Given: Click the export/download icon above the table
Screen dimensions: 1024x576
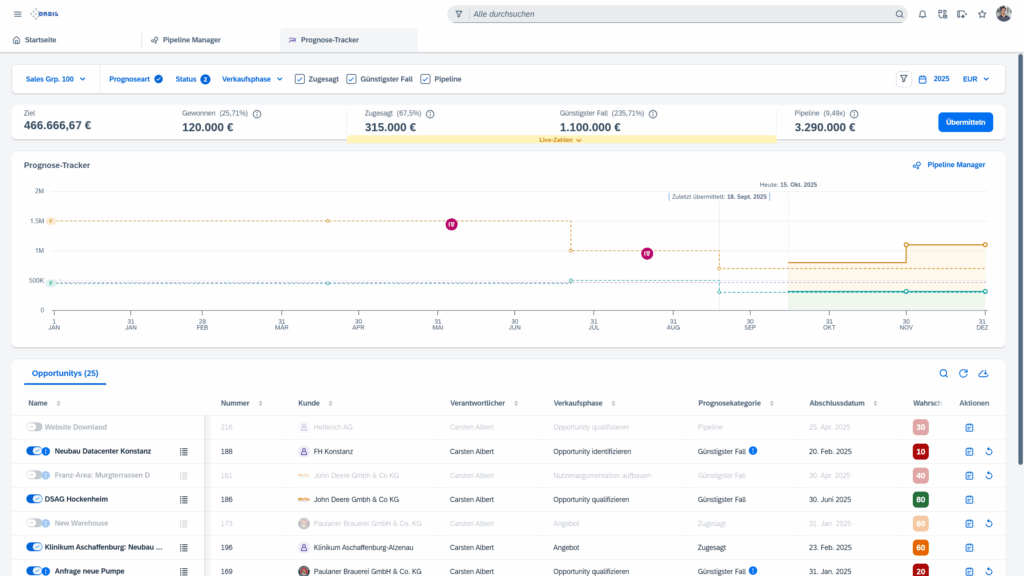Looking at the screenshot, I should [x=983, y=373].
